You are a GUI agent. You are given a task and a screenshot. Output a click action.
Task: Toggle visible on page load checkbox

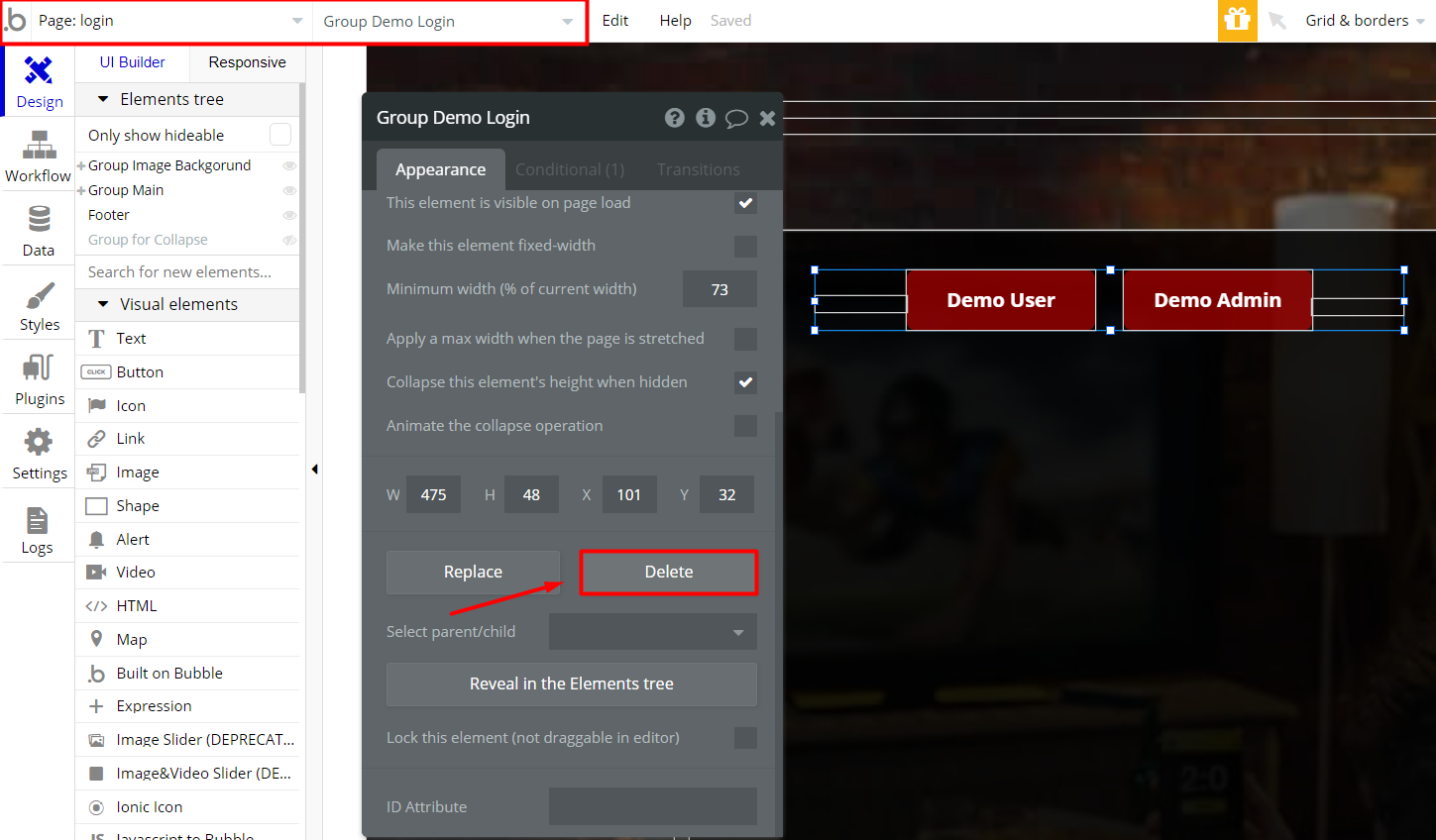pyautogui.click(x=745, y=203)
